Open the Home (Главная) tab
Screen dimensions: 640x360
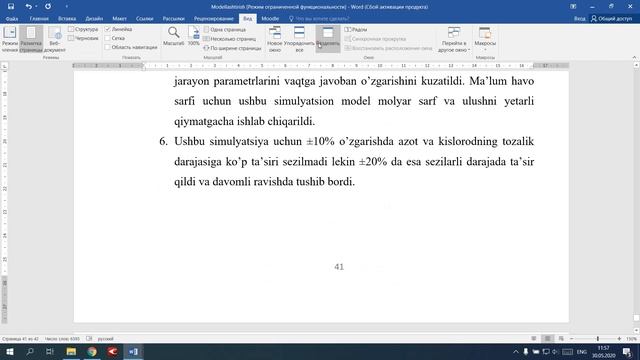pos(39,18)
